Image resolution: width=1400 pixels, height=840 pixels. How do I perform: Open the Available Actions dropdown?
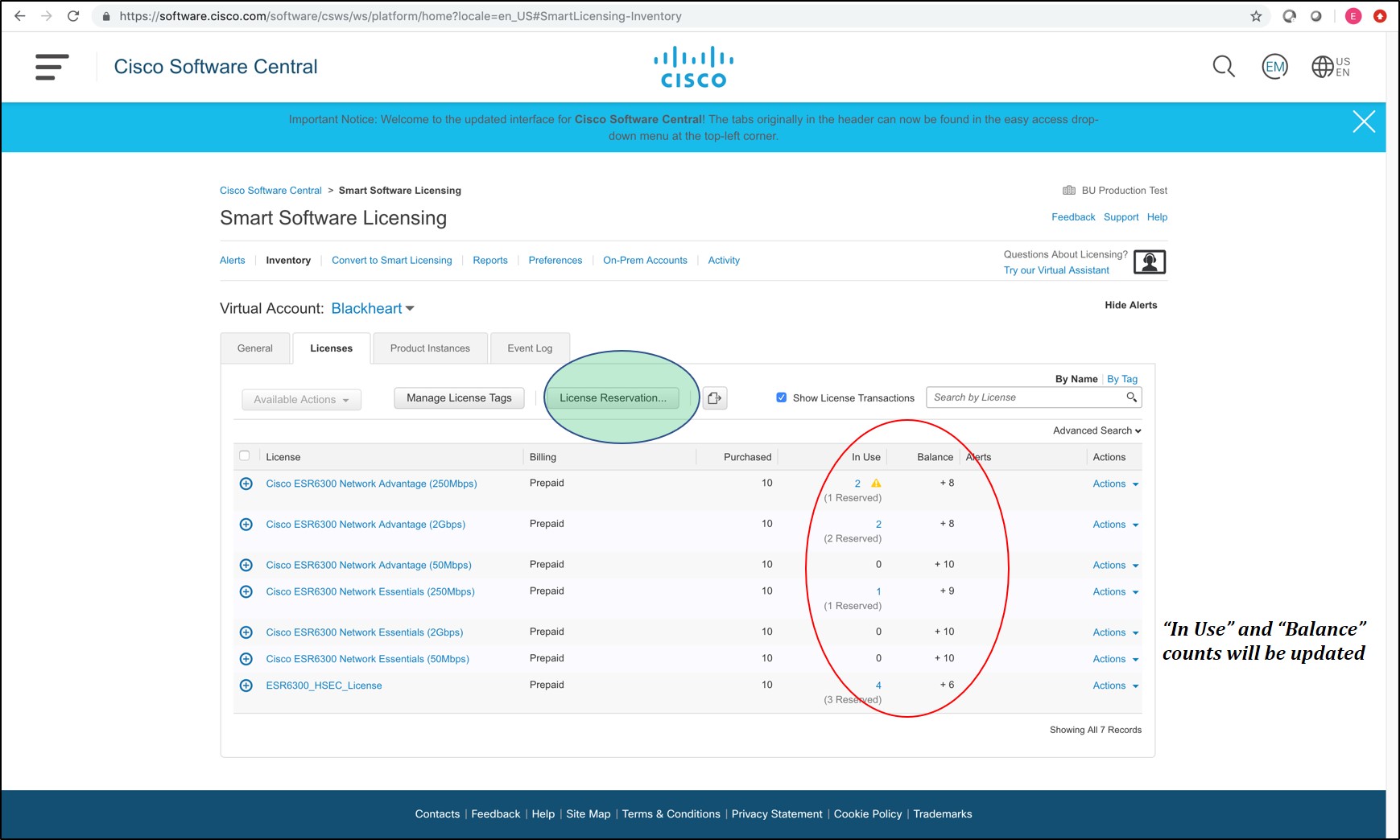301,400
